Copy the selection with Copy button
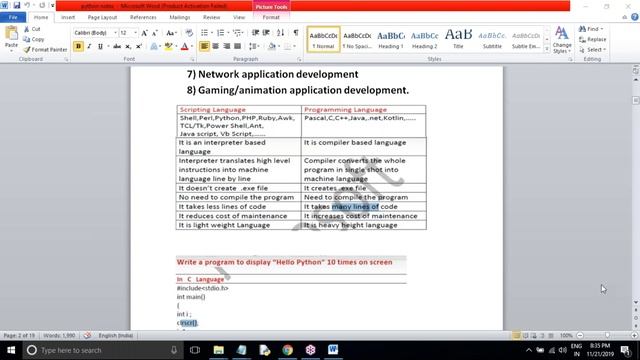Image resolution: width=640 pixels, height=360 pixels. 34,39
